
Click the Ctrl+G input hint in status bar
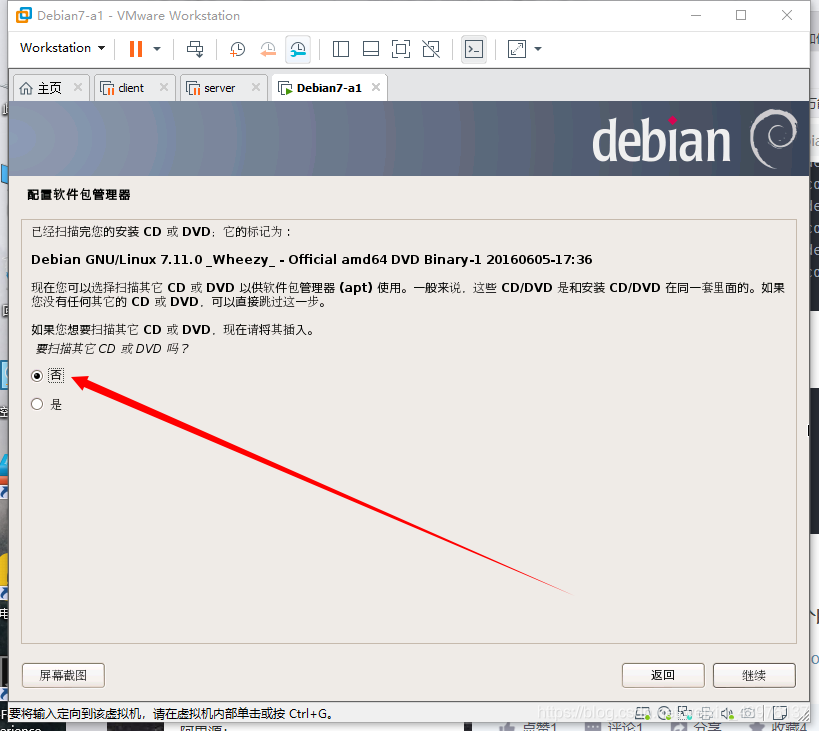[x=171, y=714]
